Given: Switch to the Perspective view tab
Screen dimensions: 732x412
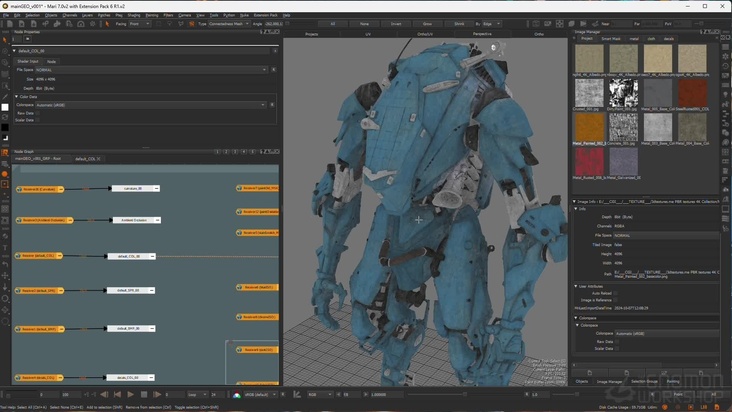Looking at the screenshot, I should pos(482,34).
